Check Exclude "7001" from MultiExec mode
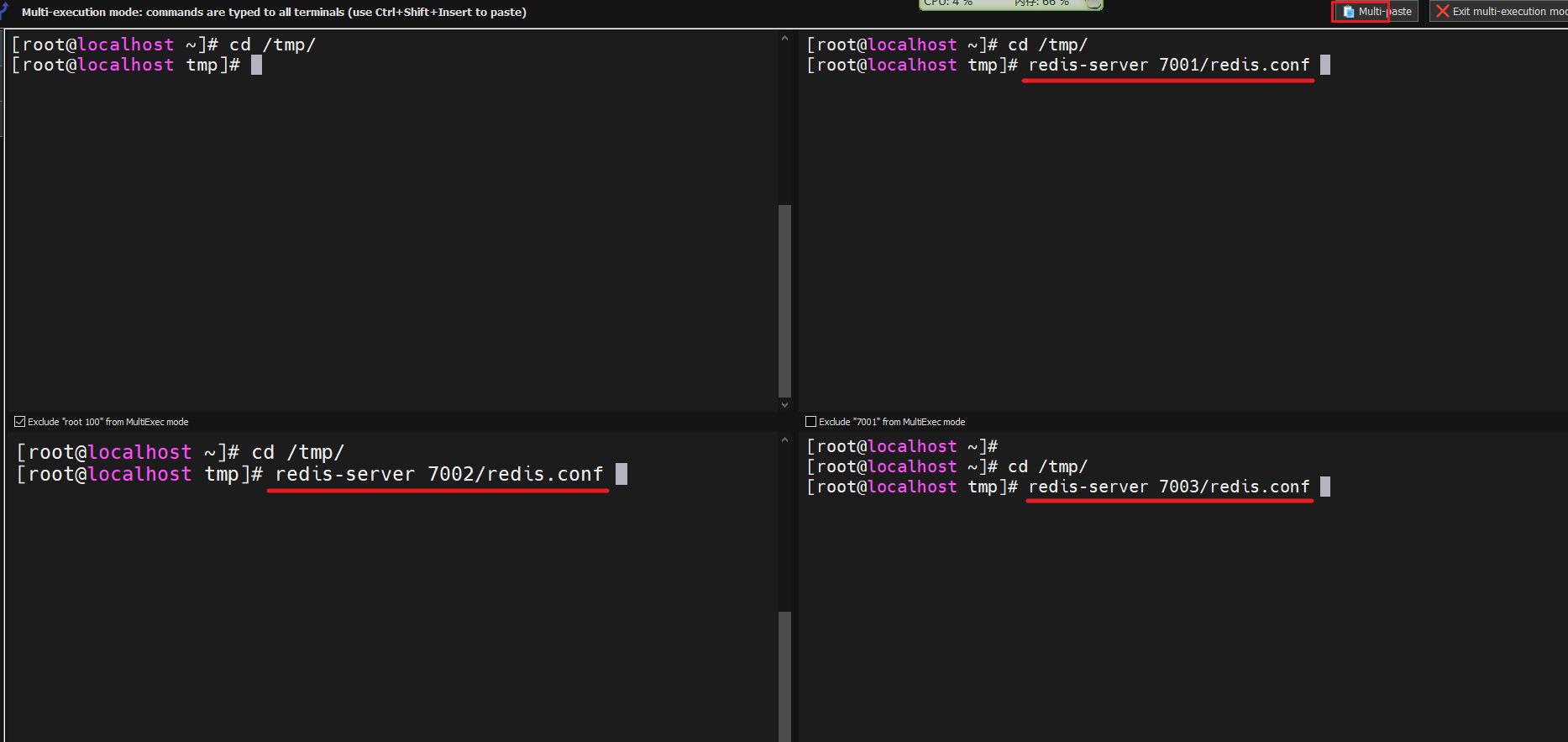Screen dimensions: 1568x742 [x=810, y=422]
